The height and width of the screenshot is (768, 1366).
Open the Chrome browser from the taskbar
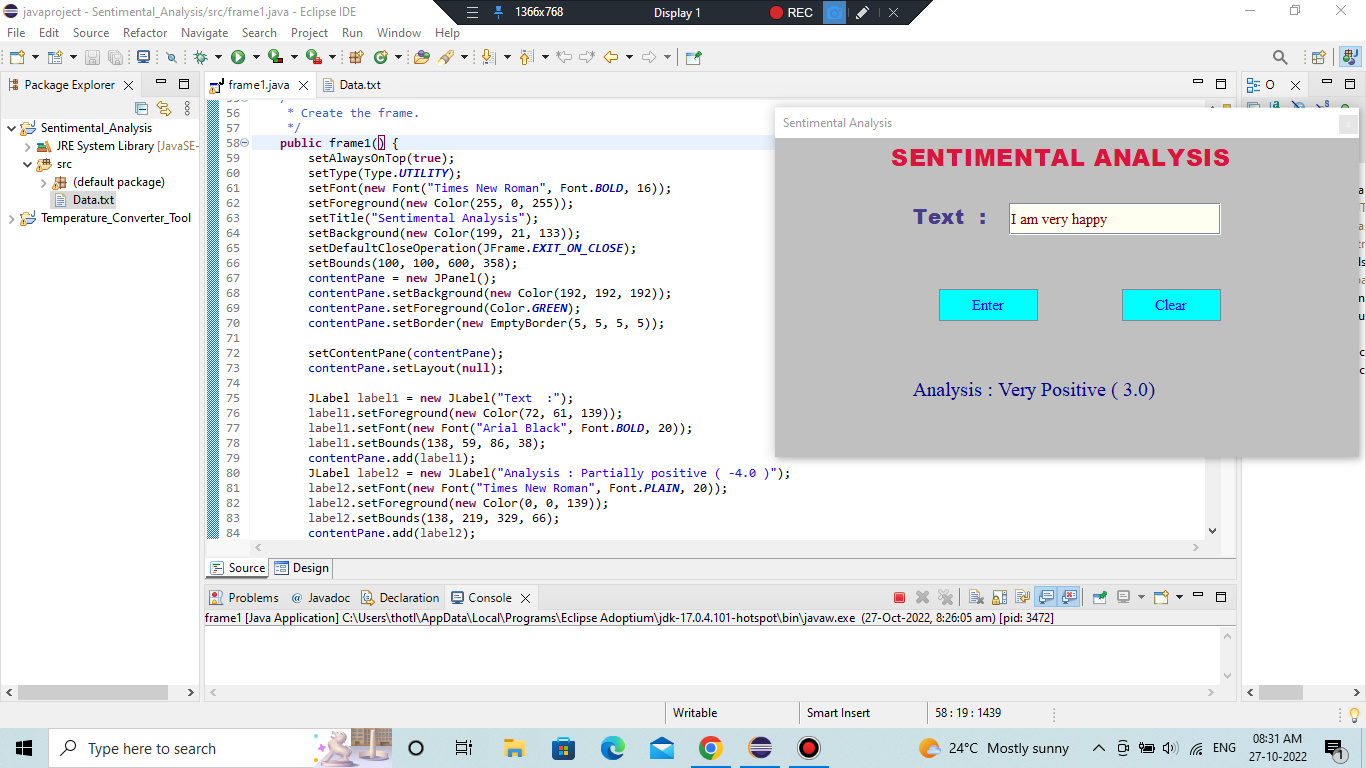711,747
